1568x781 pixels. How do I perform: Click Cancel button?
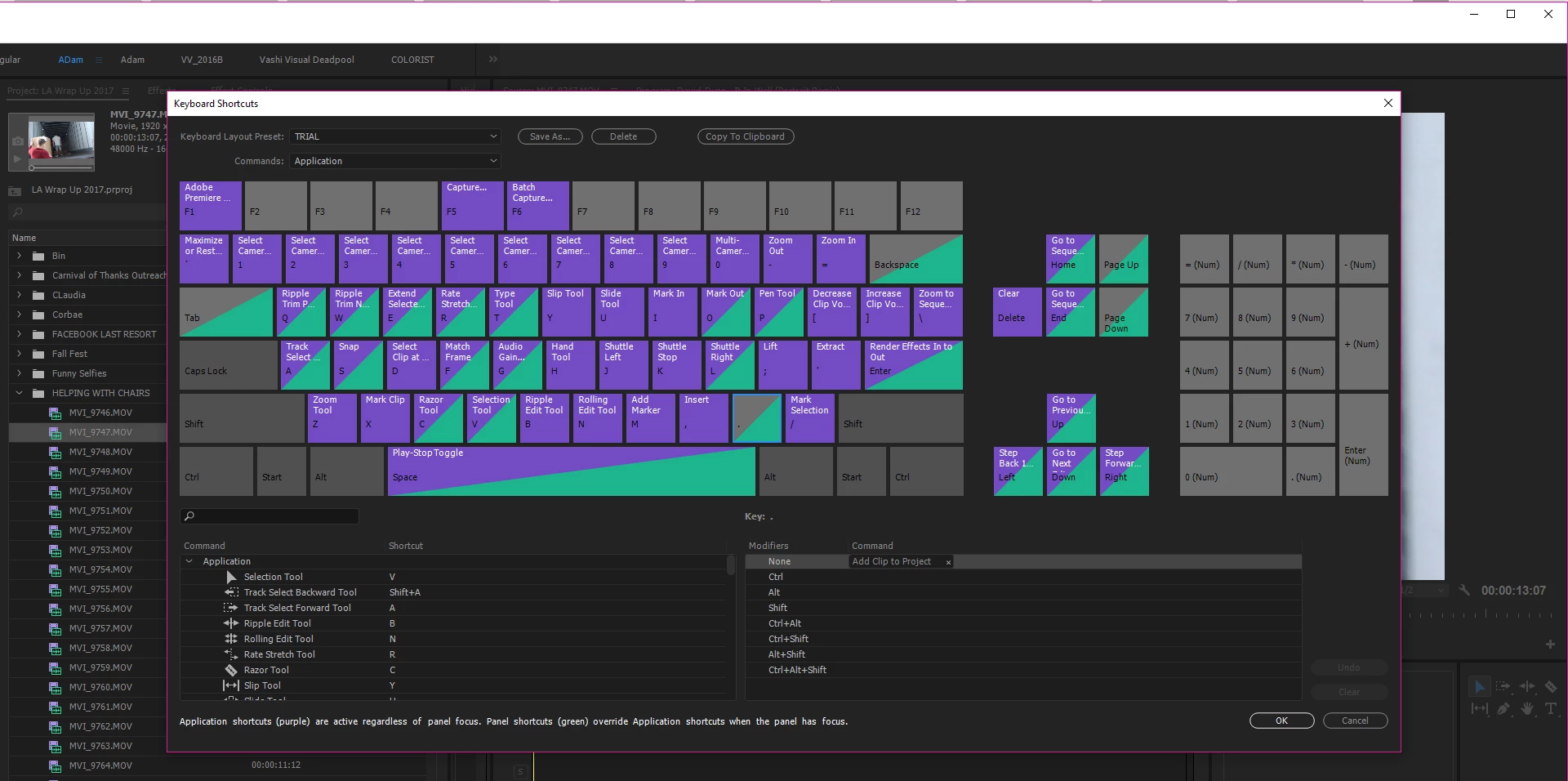(1356, 721)
